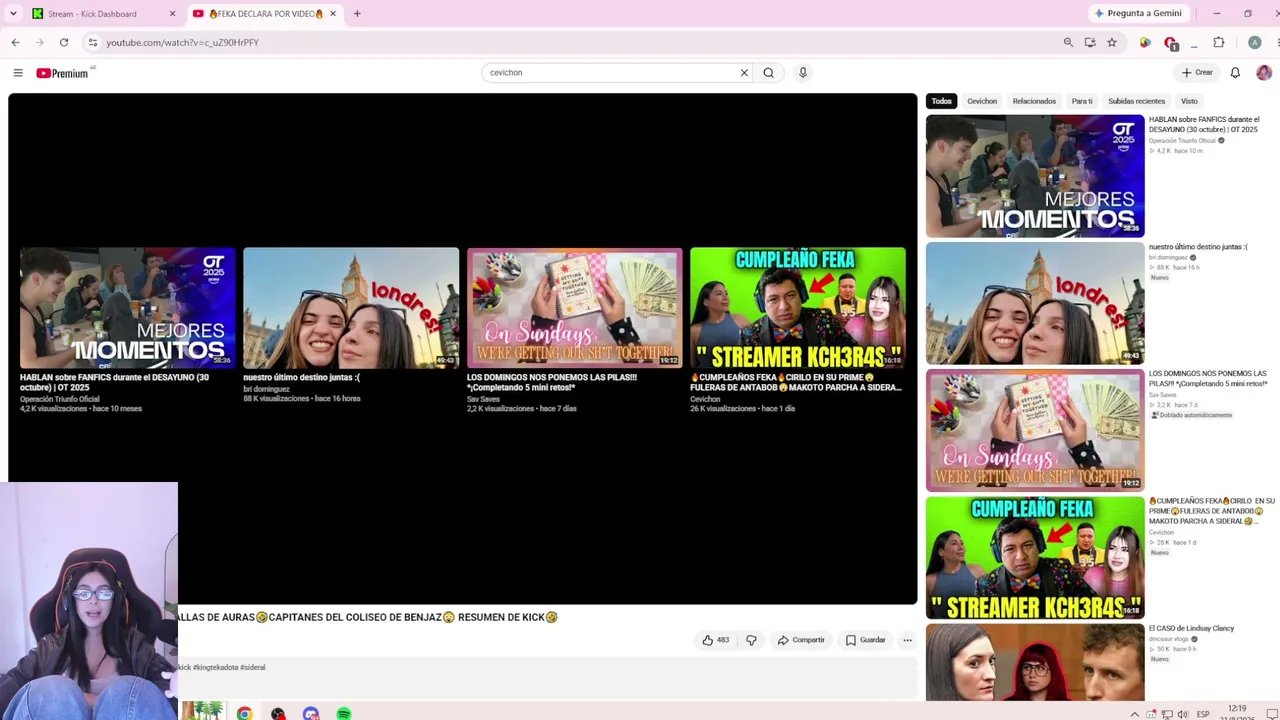Click the YouTube search magnifier button
Viewport: 1280px width, 720px height.
pyautogui.click(x=768, y=73)
